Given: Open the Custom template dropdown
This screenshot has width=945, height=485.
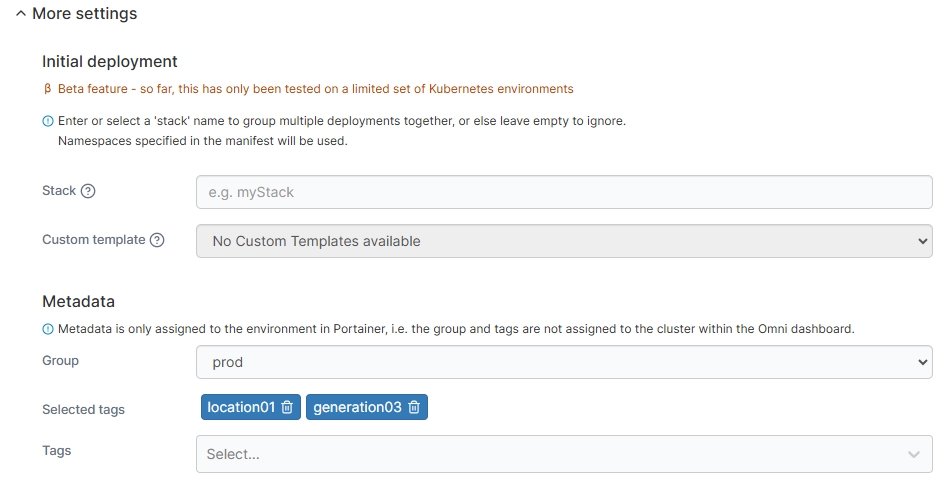Looking at the screenshot, I should click(564, 241).
